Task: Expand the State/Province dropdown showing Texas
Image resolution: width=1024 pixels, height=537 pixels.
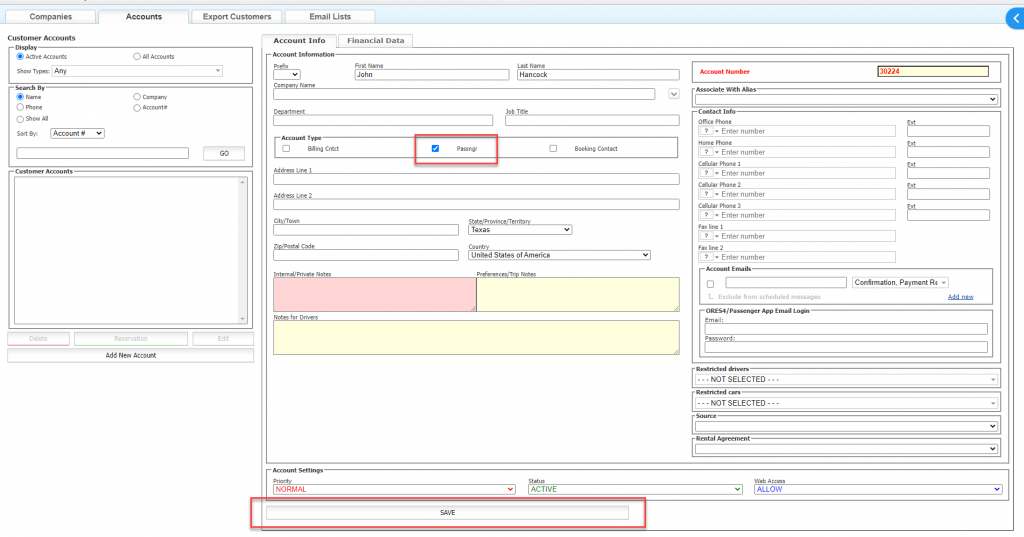Action: (x=519, y=229)
